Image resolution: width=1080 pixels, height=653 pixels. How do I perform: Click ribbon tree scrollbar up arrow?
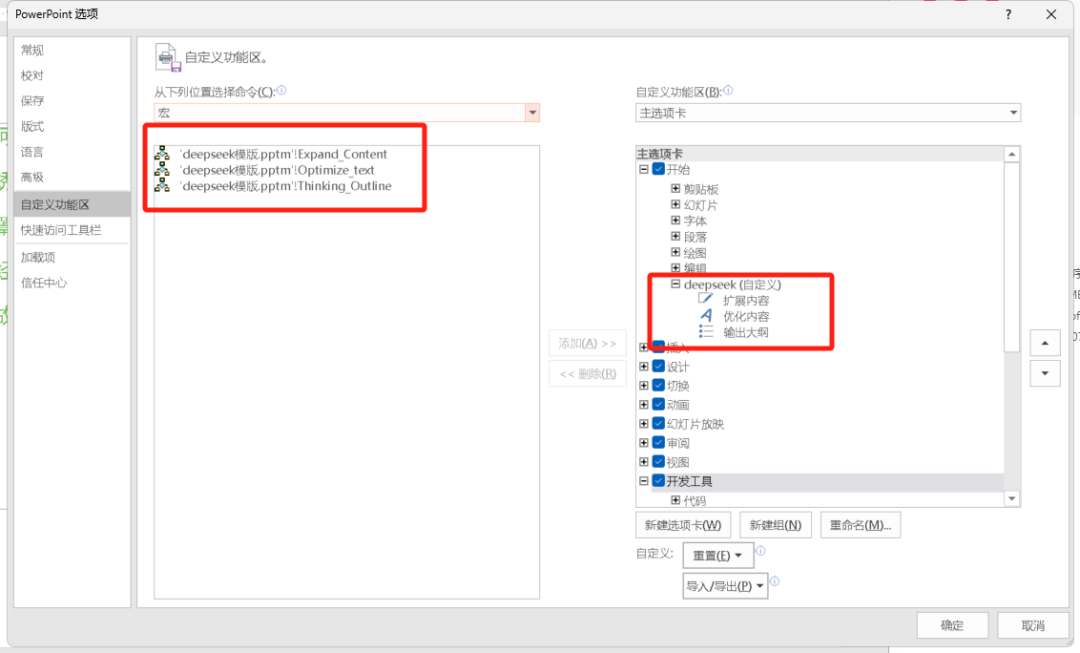pos(1012,154)
